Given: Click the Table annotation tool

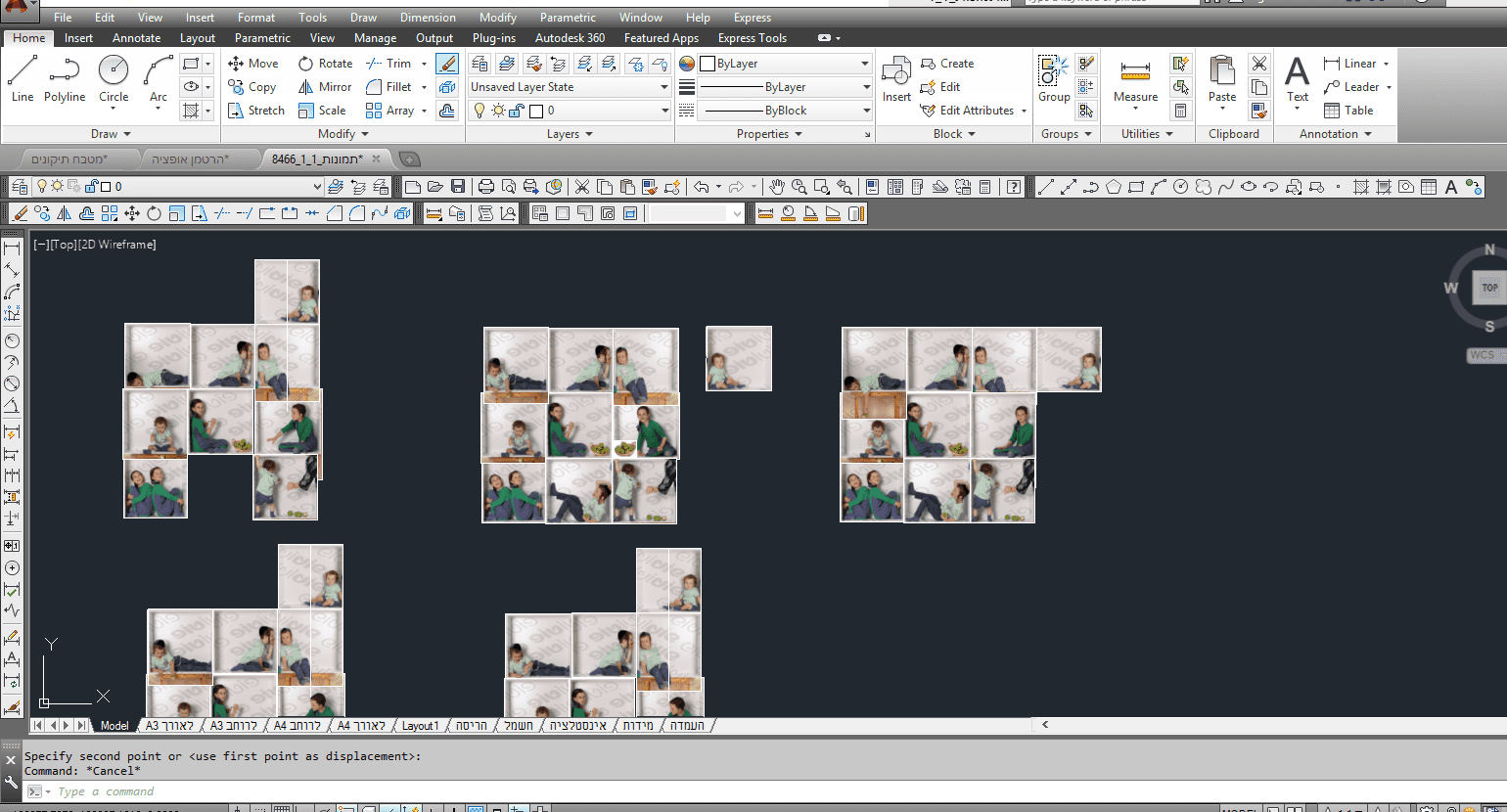Looking at the screenshot, I should pyautogui.click(x=1348, y=111).
